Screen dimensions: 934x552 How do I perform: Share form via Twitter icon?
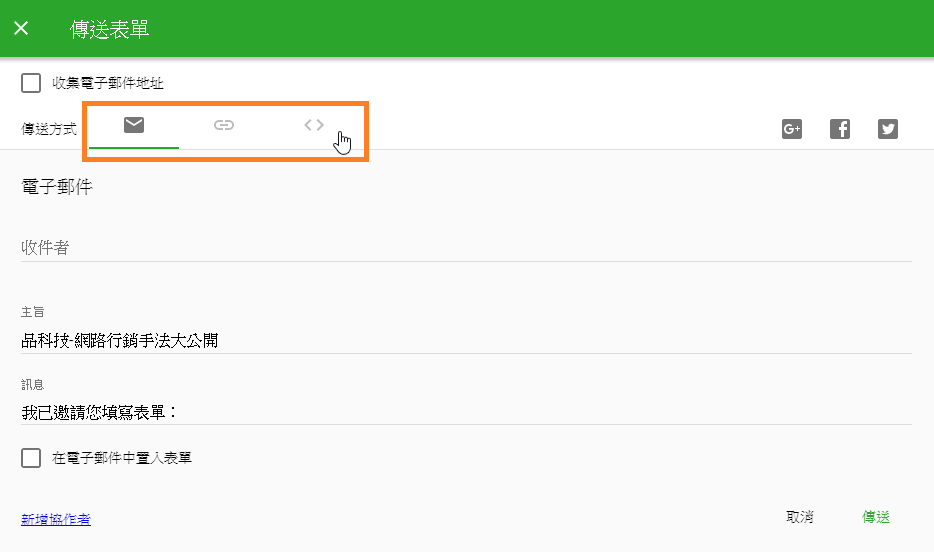tap(888, 129)
